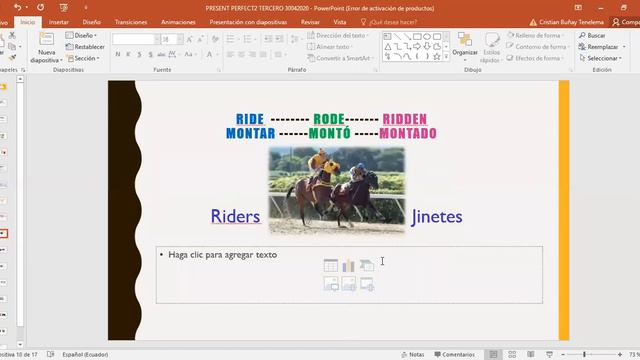
Task: Click Convertir a SmartArt
Action: pos(340,58)
